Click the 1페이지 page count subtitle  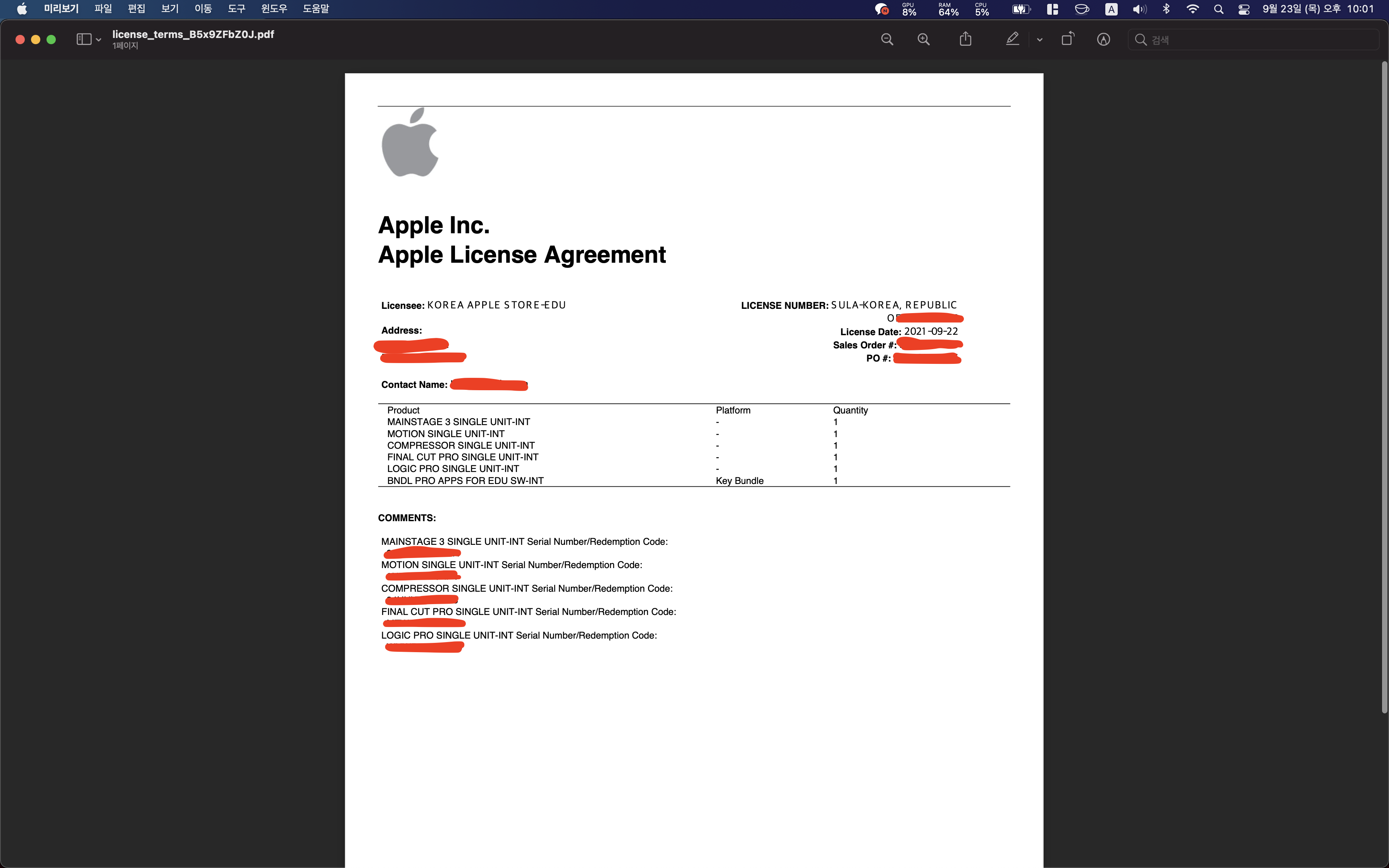coord(125,46)
